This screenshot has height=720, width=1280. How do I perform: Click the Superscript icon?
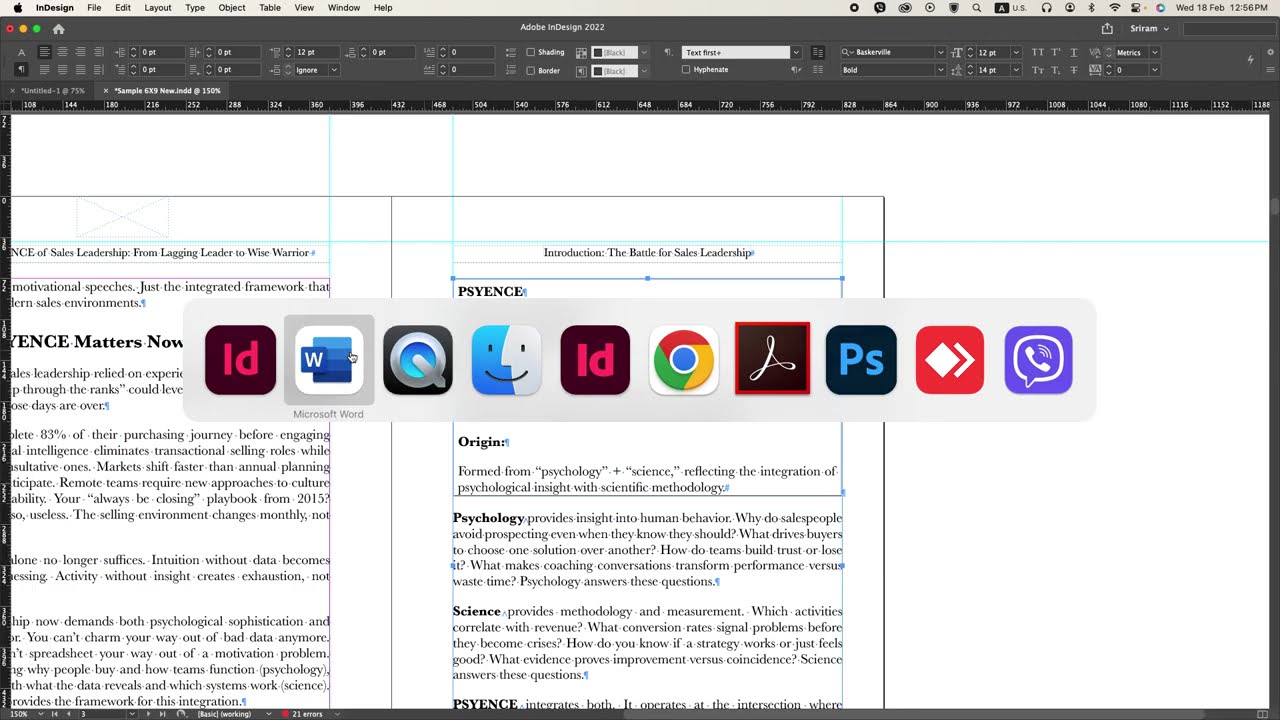1056,52
